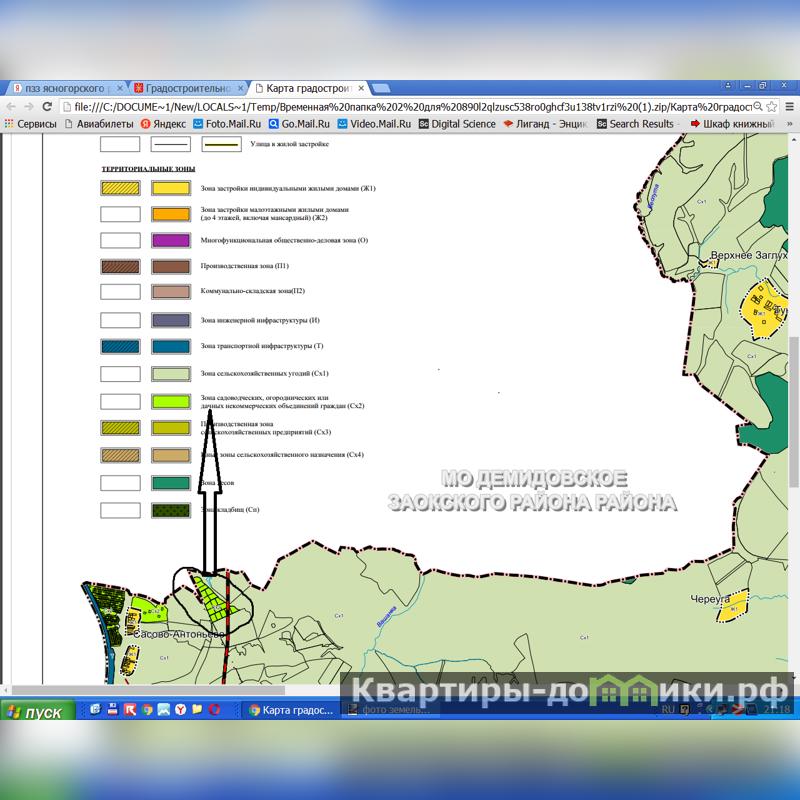
Task: Open the Сервисы apps shortcut
Action: [x=30, y=124]
